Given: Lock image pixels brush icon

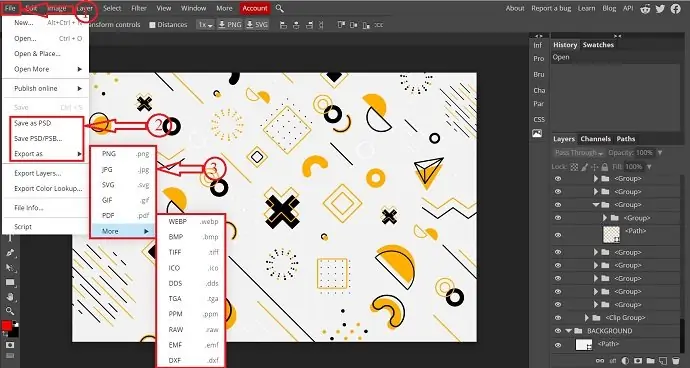Looking at the screenshot, I should coord(584,167).
